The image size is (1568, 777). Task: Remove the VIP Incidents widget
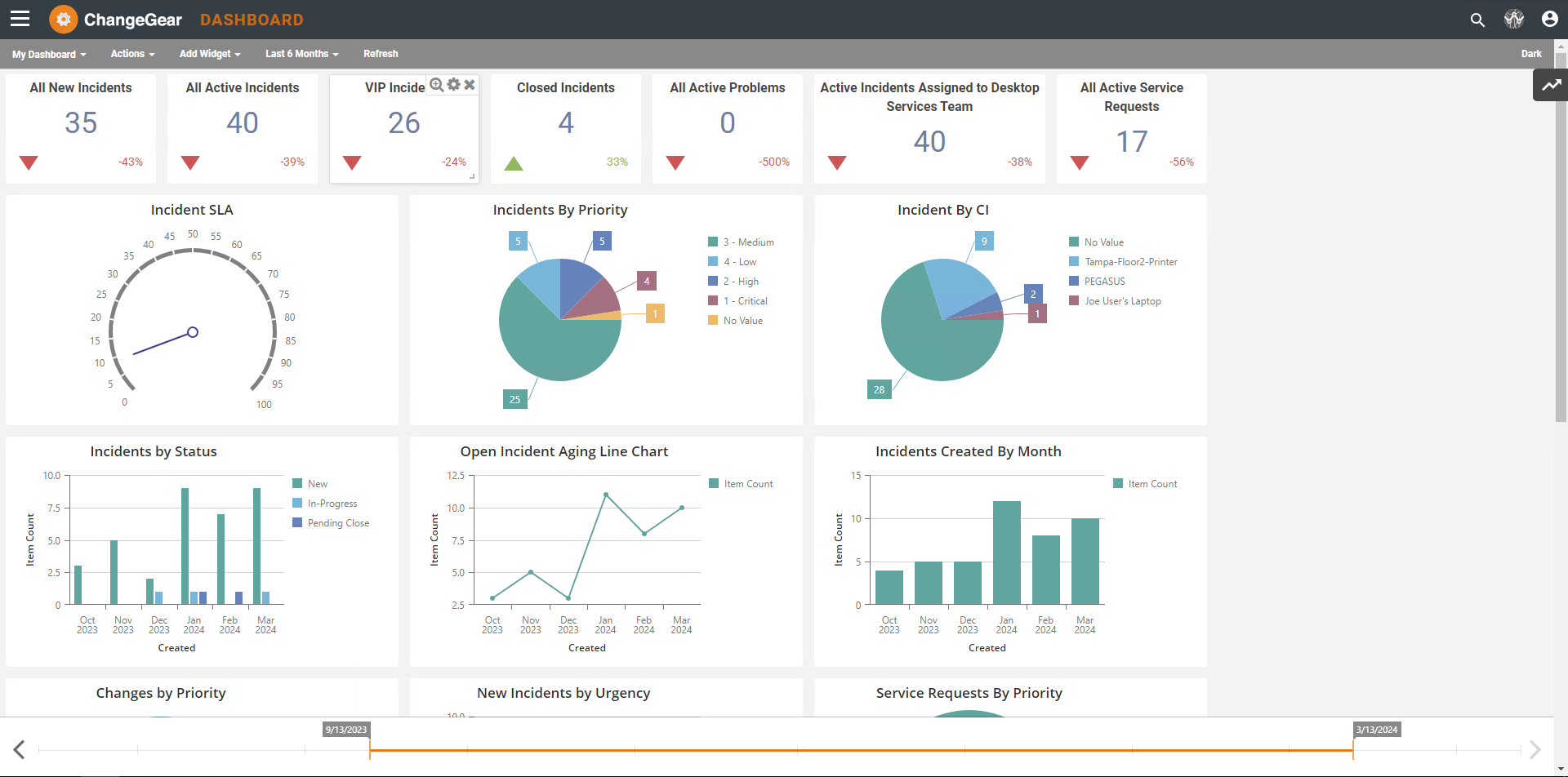click(470, 85)
